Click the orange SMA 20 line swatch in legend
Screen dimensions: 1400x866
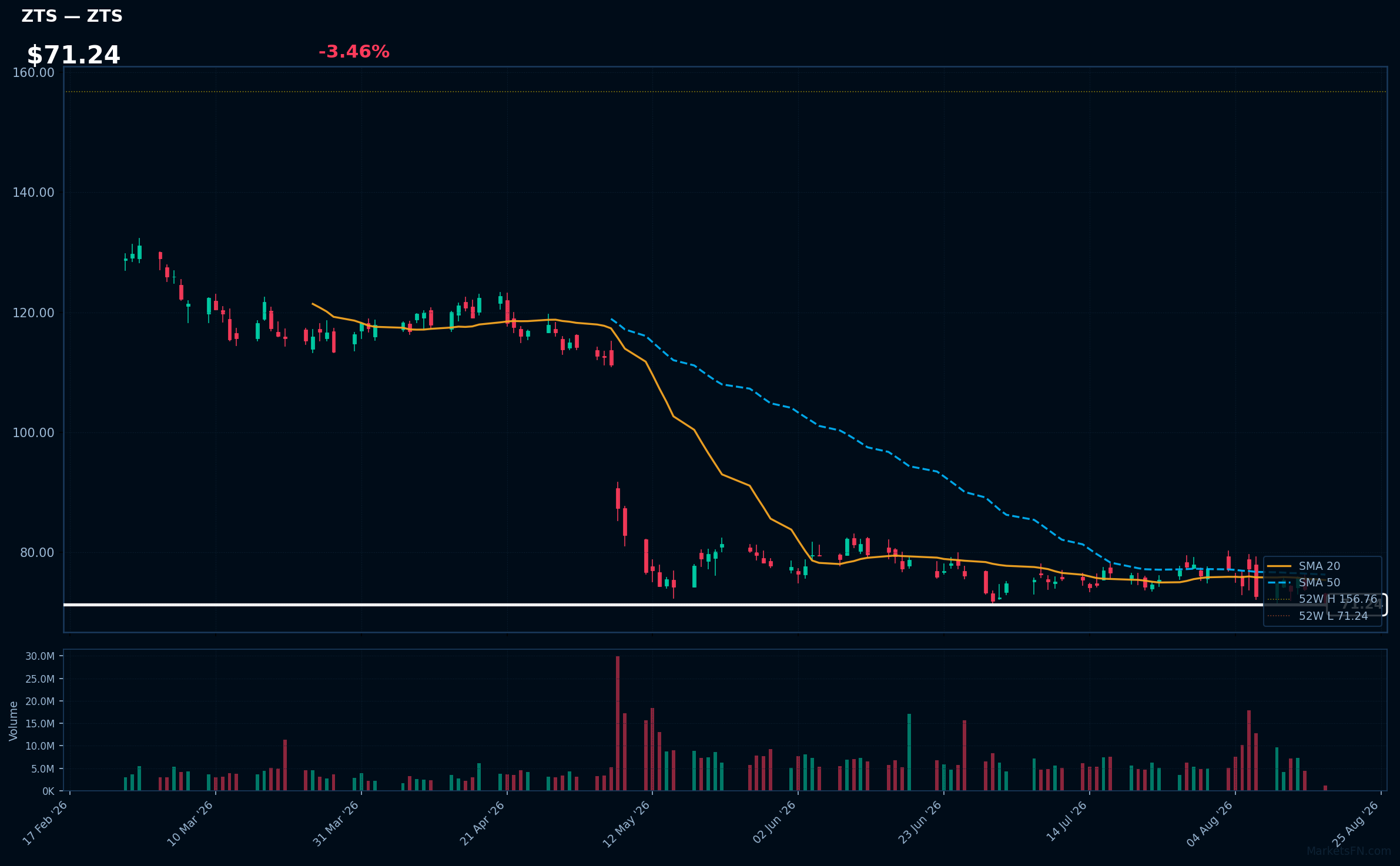pos(1279,566)
